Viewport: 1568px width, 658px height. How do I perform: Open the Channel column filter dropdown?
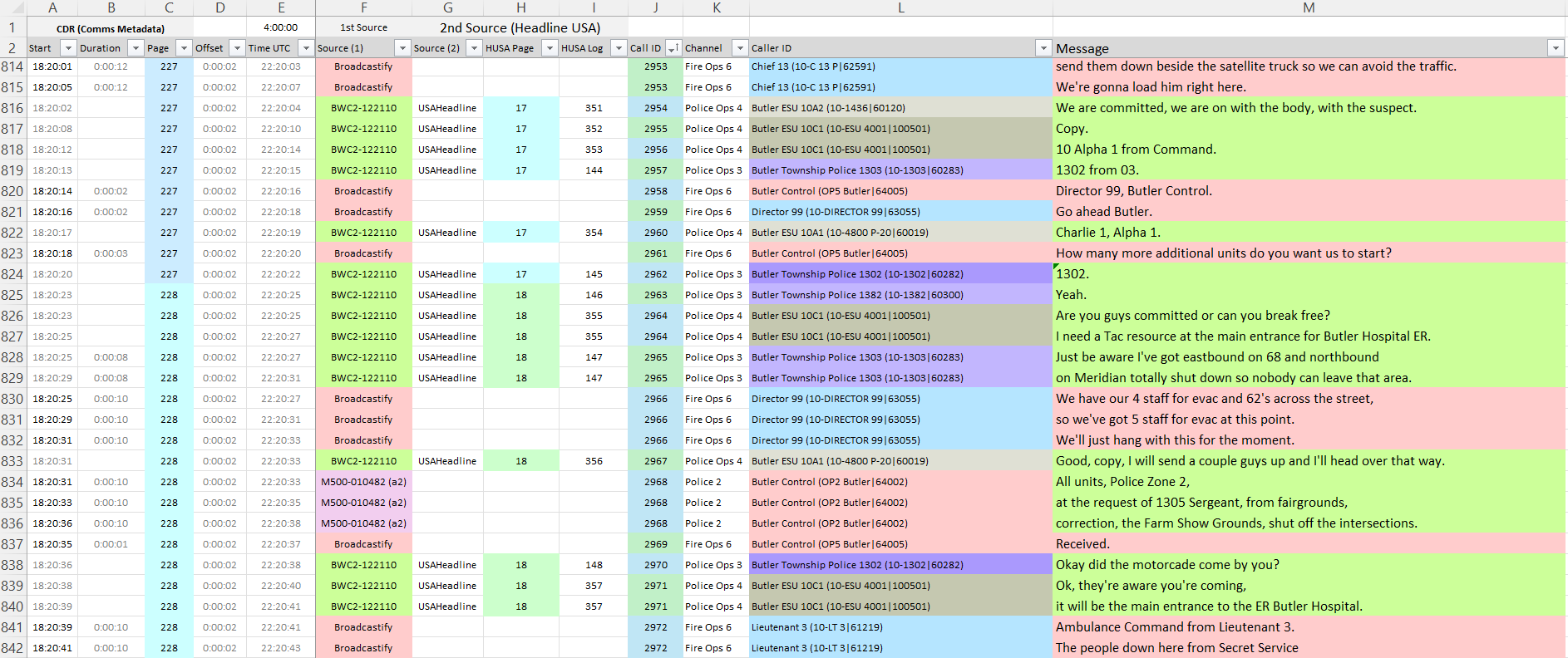(x=739, y=48)
